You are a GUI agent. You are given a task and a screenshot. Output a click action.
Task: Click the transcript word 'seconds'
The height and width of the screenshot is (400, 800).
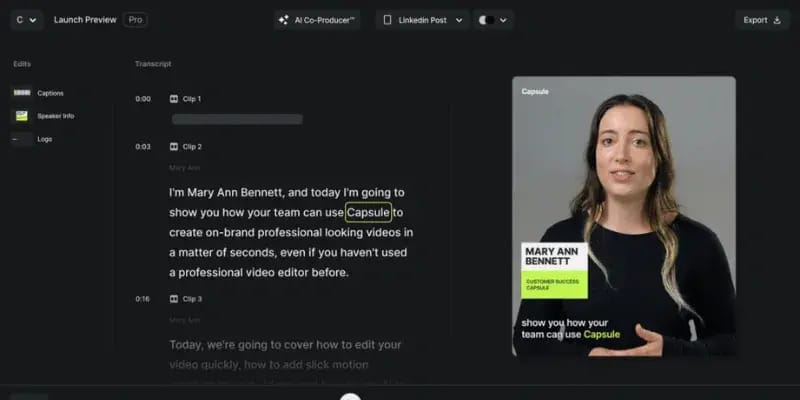pos(254,253)
